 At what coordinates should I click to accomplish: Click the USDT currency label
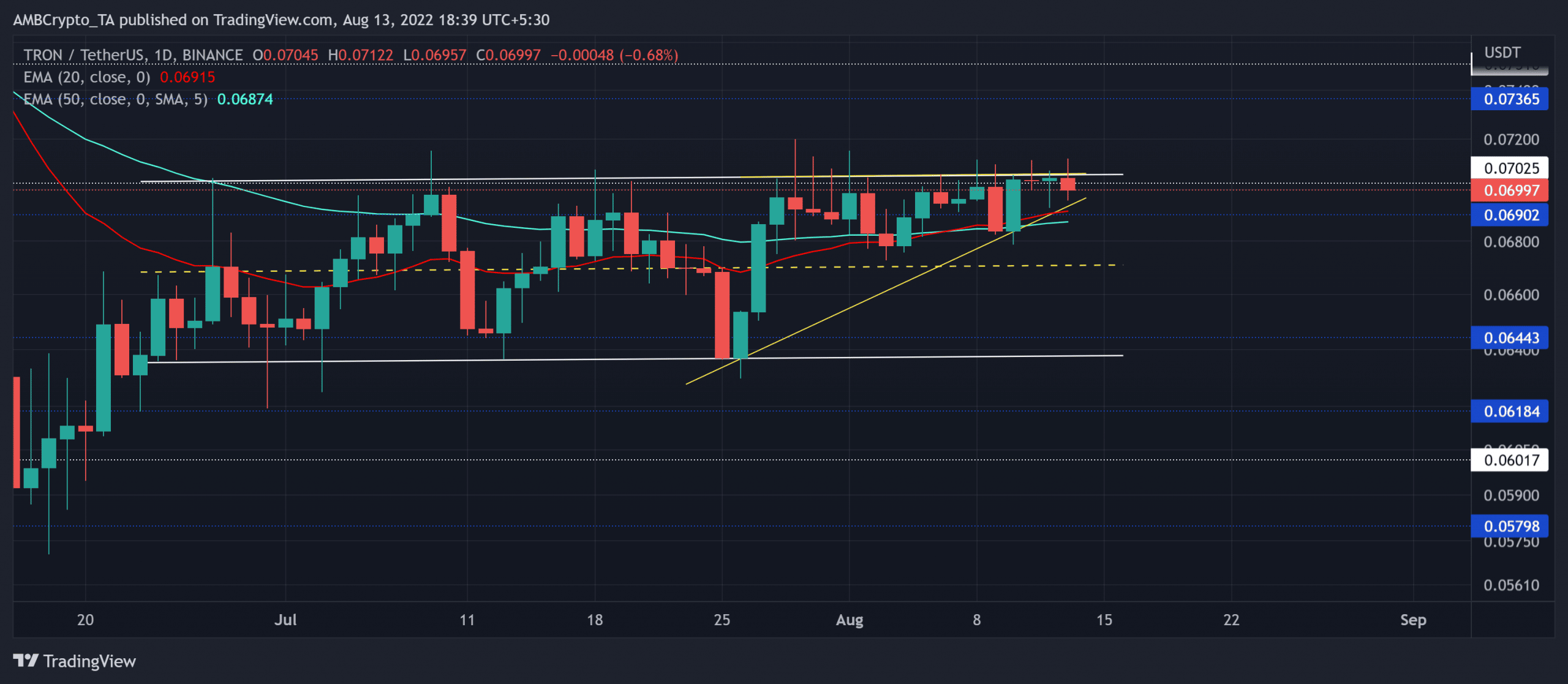[1502, 53]
